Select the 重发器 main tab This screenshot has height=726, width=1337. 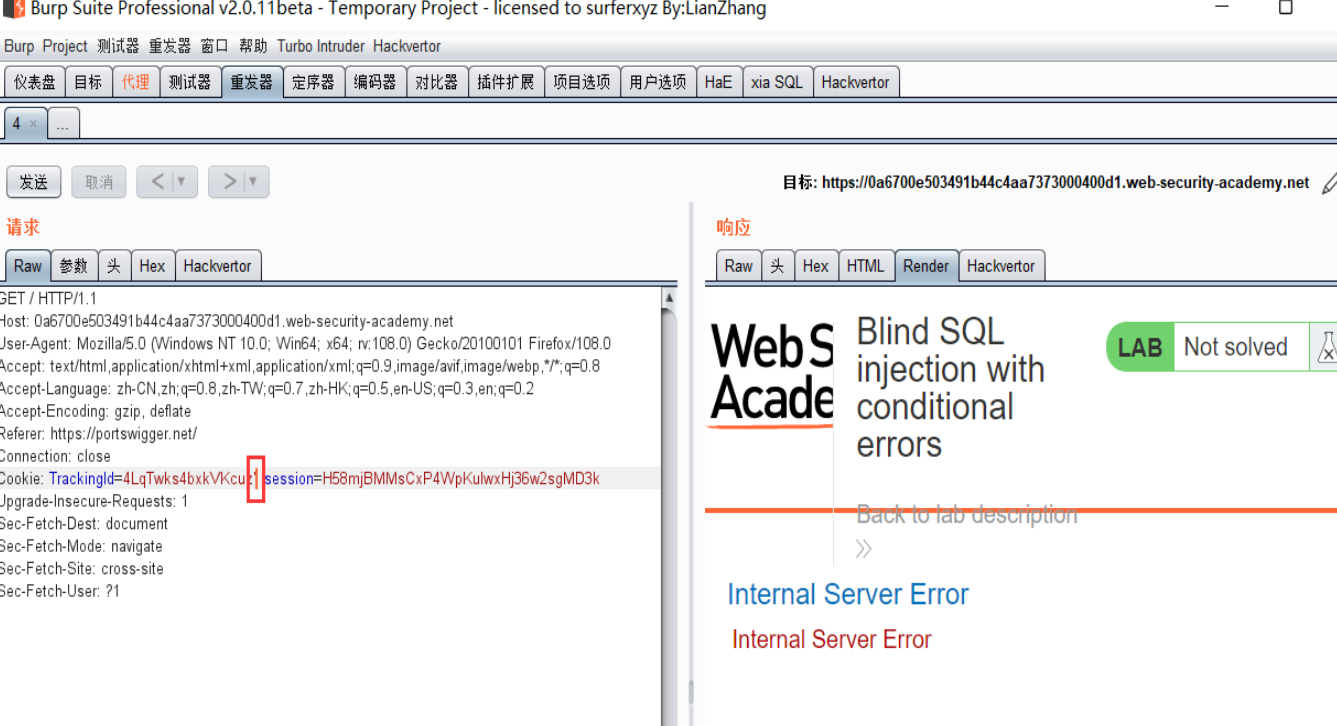pyautogui.click(x=252, y=82)
